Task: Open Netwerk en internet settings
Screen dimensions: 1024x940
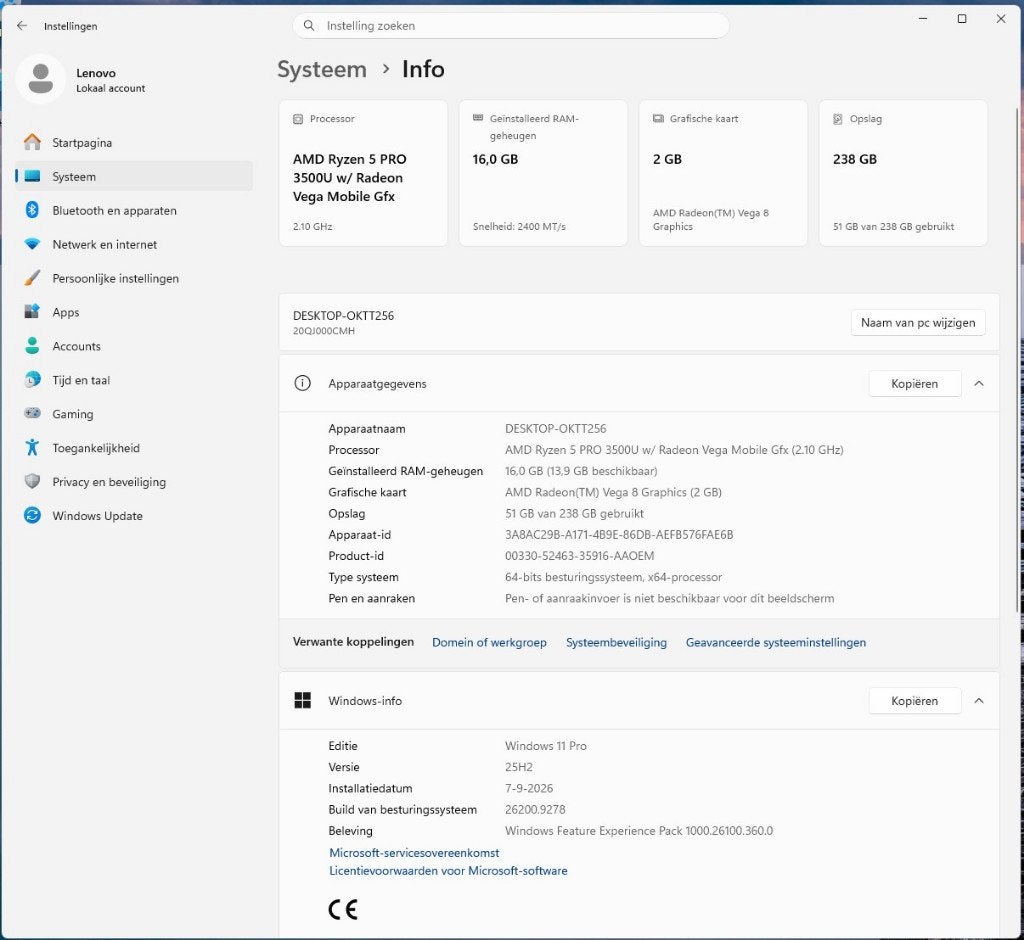Action: [x=134, y=244]
